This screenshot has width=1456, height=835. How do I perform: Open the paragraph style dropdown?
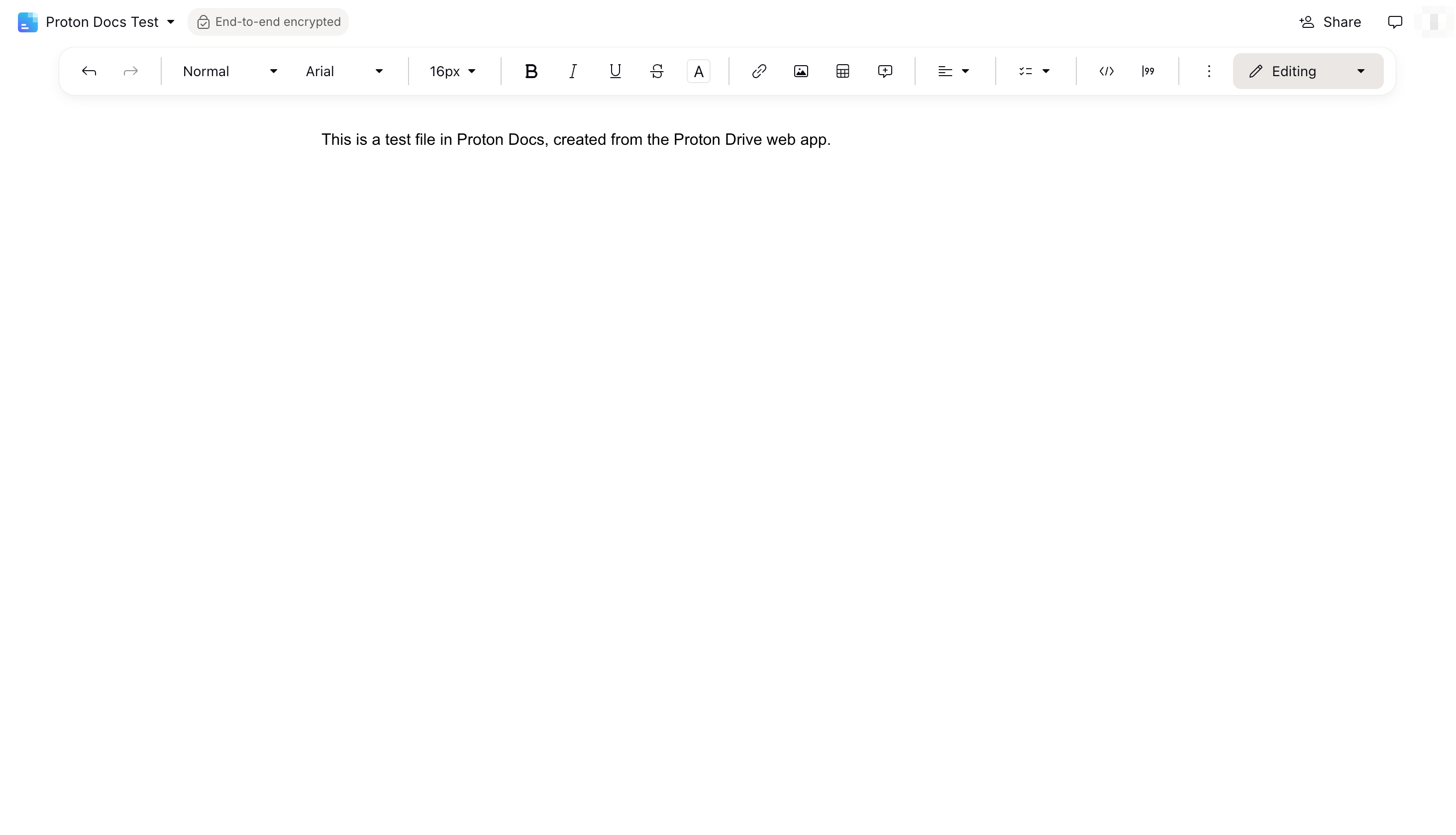click(x=228, y=71)
